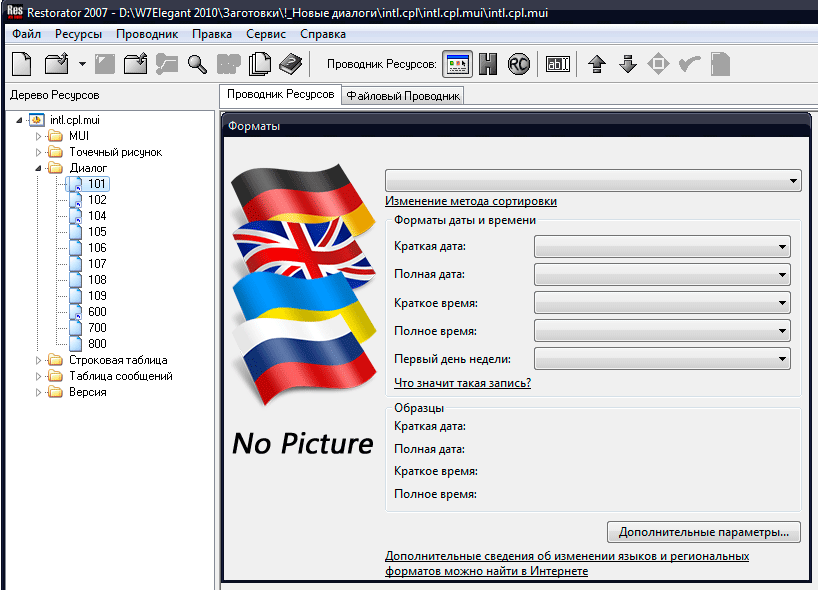Click the Restorator Res app icon
This screenshot has width=818, height=590.
coord(15,11)
